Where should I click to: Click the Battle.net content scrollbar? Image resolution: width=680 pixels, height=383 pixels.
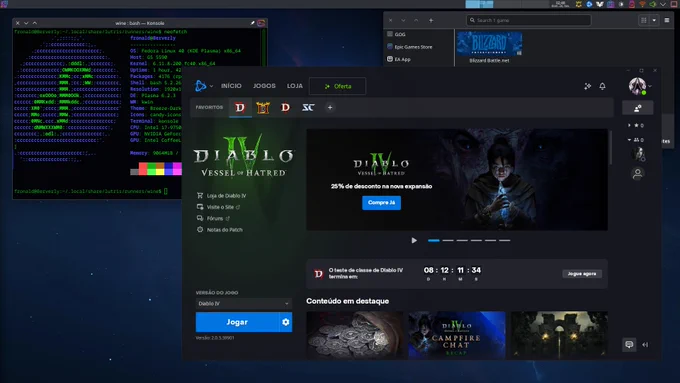point(611,147)
